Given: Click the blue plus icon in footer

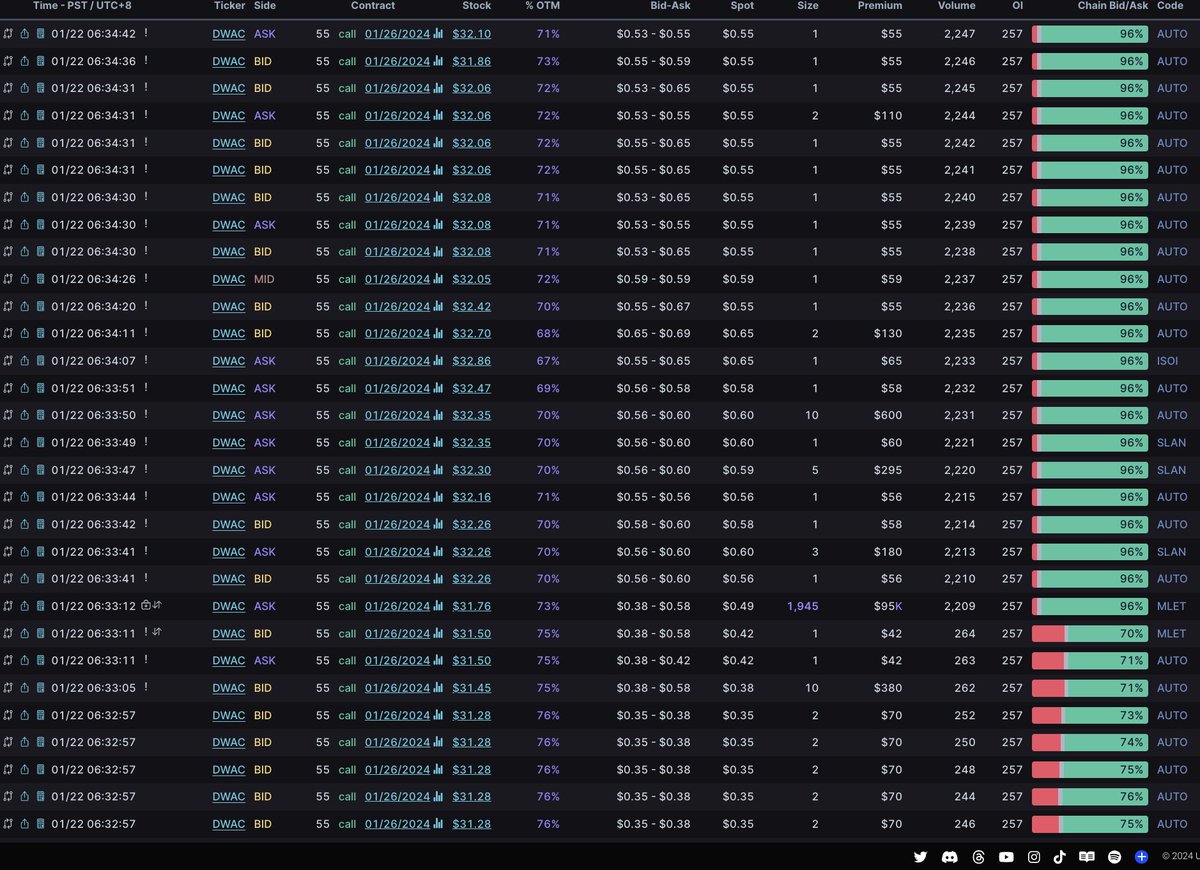Looking at the screenshot, I should [x=1142, y=857].
